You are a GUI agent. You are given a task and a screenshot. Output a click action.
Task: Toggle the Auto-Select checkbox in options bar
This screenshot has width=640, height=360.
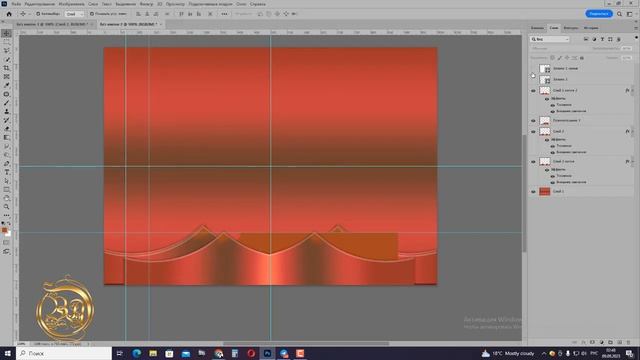coord(38,14)
